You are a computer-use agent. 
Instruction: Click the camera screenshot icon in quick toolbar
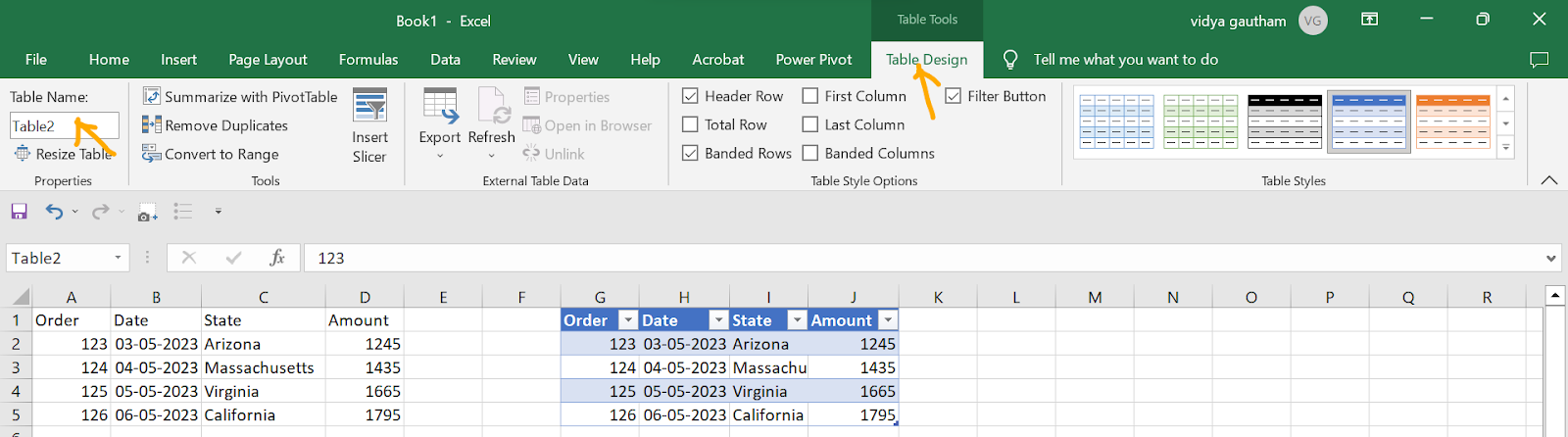(147, 212)
